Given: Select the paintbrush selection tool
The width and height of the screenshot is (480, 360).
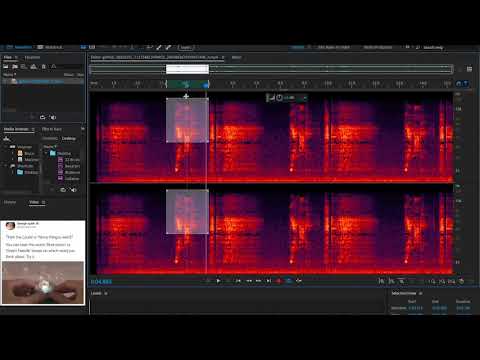Looking at the screenshot, I should coord(159,47).
